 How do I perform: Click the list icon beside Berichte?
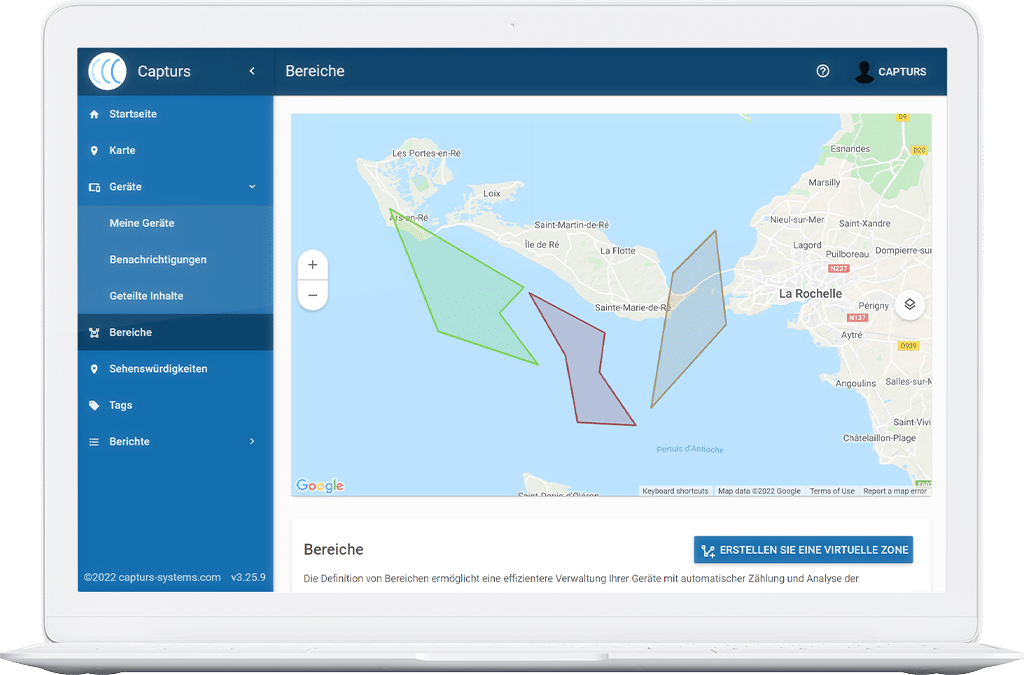(x=94, y=442)
